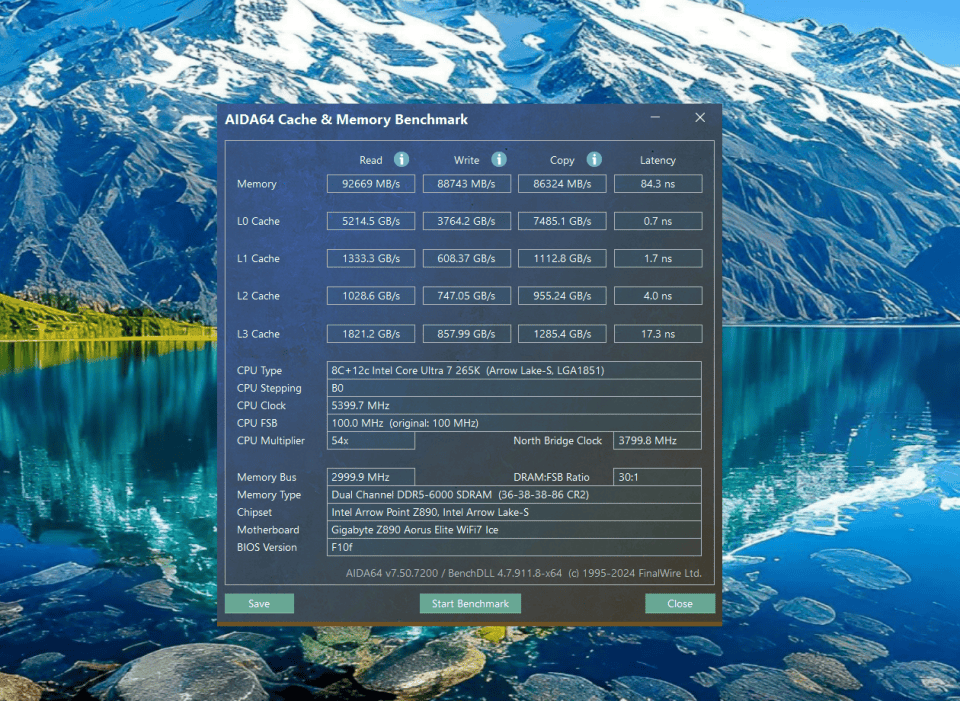Viewport: 960px width, 701px height.
Task: Select the Memory Read value field
Action: pyautogui.click(x=370, y=184)
